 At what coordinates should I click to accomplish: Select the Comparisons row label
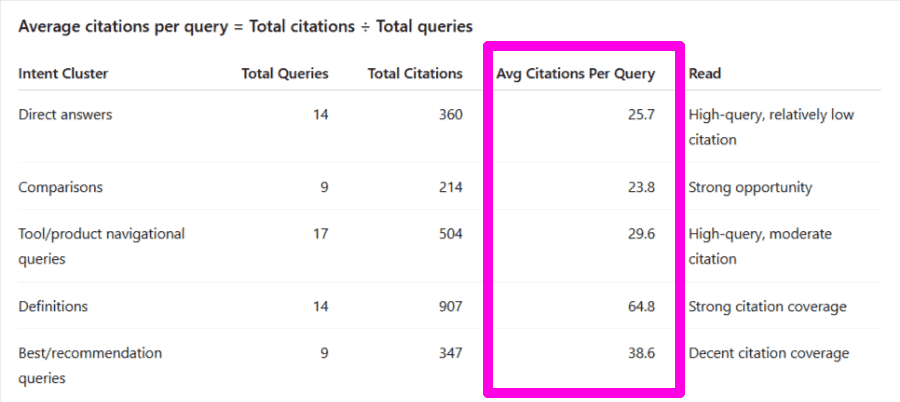tap(61, 187)
